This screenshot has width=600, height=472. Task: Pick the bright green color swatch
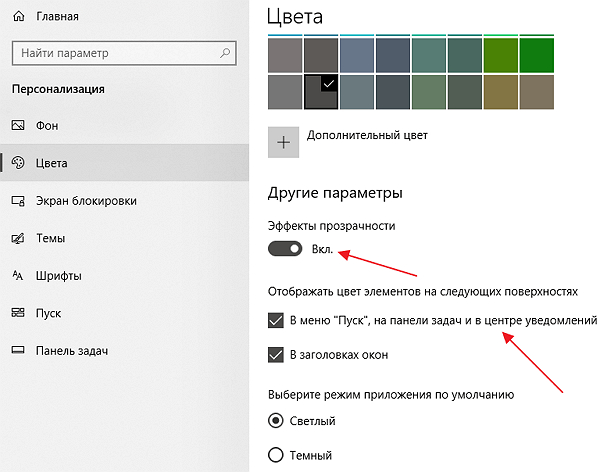click(x=537, y=54)
